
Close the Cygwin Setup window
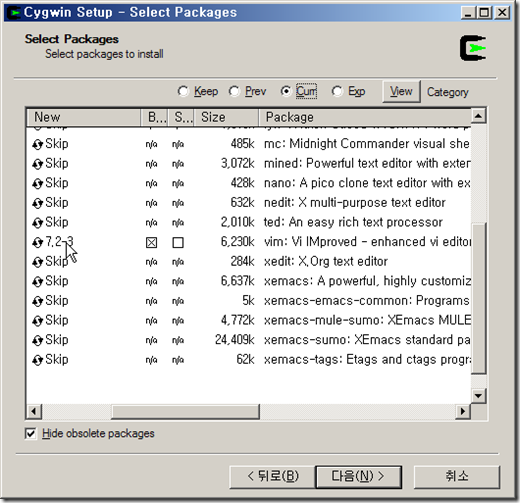point(502,13)
